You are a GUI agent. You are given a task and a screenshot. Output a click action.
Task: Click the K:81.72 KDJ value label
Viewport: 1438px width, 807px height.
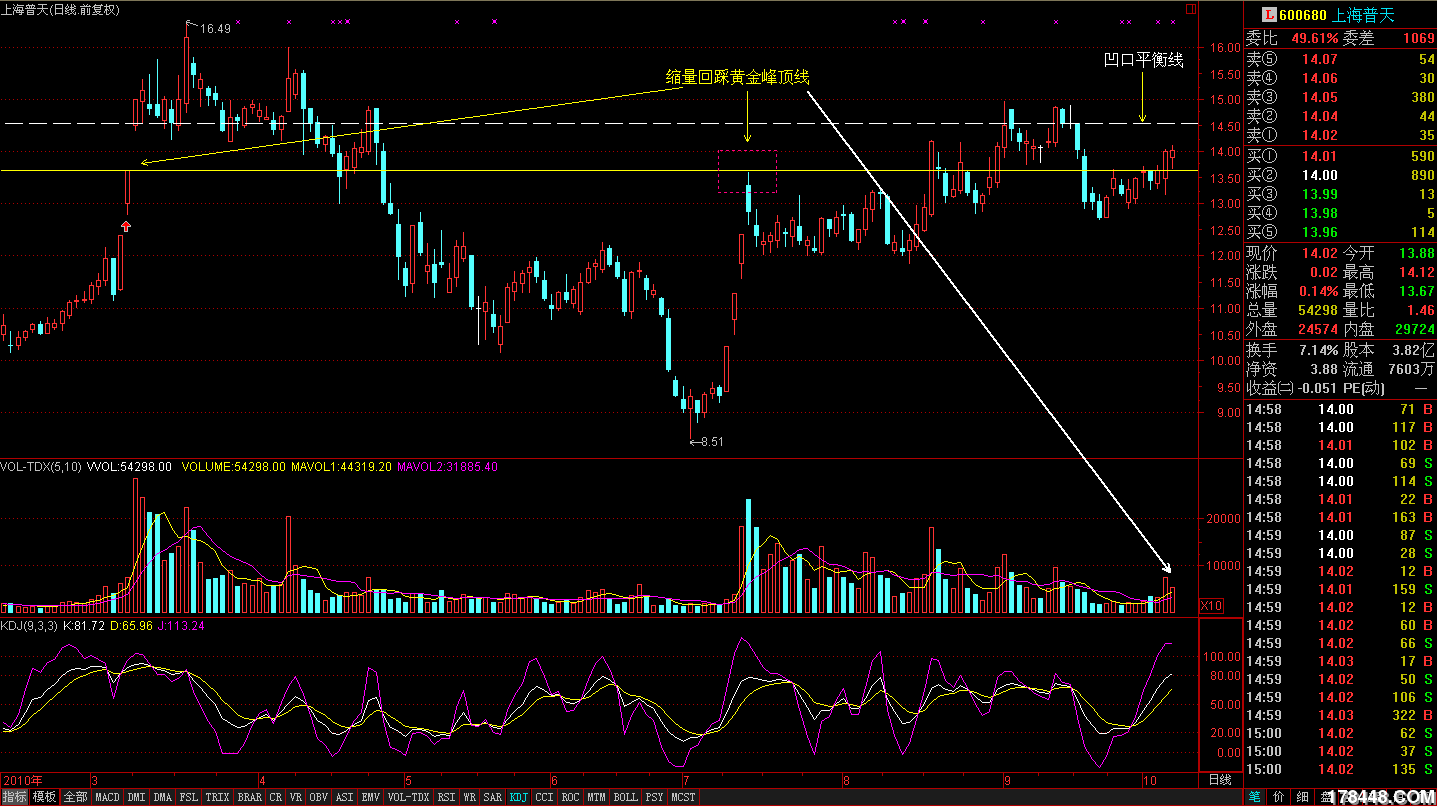pyautogui.click(x=84, y=626)
